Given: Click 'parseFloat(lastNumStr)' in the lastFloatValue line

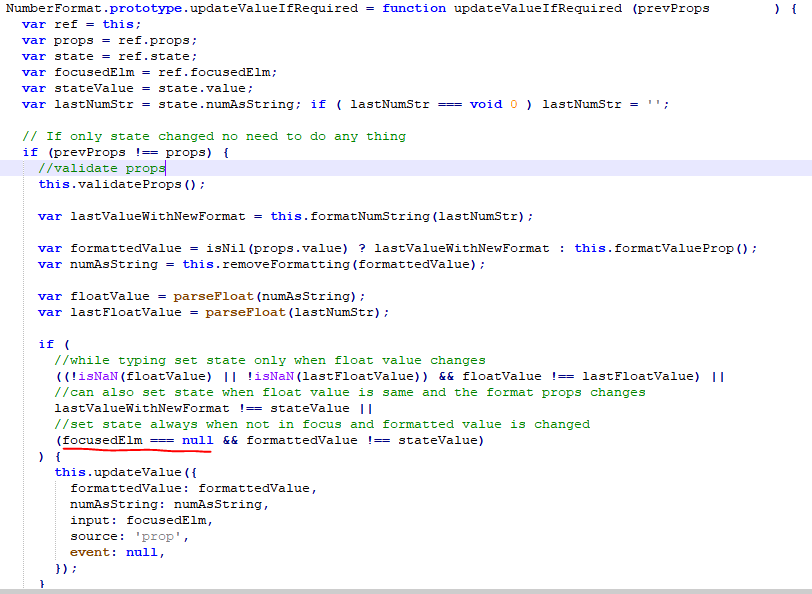Looking at the screenshot, I should [x=293, y=312].
